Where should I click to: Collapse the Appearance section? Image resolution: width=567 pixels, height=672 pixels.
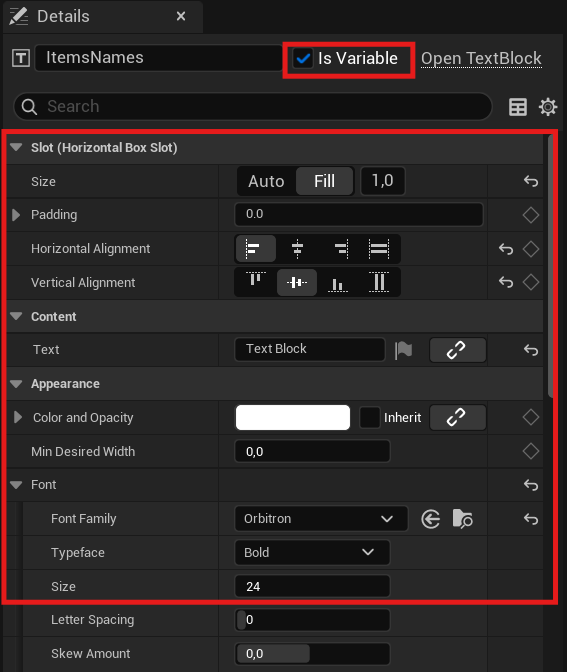16,384
